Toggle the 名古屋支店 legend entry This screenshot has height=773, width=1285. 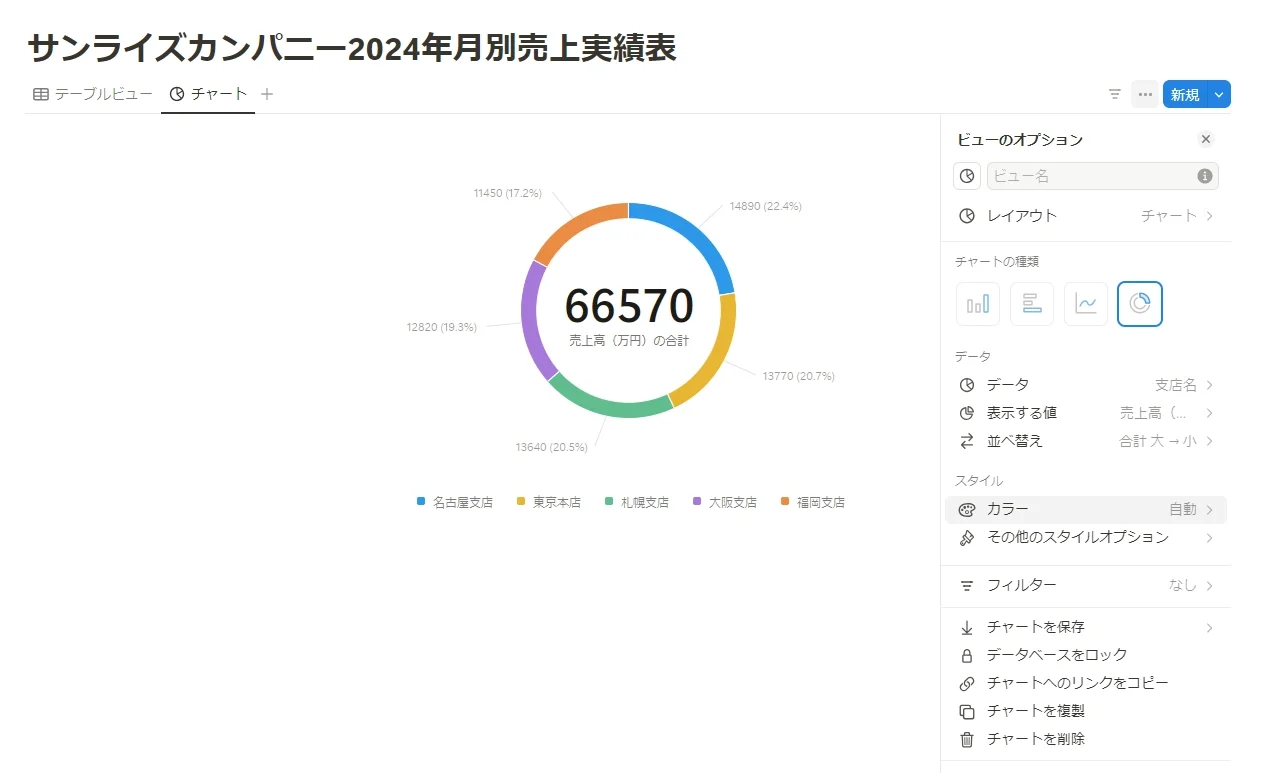pyautogui.click(x=455, y=502)
